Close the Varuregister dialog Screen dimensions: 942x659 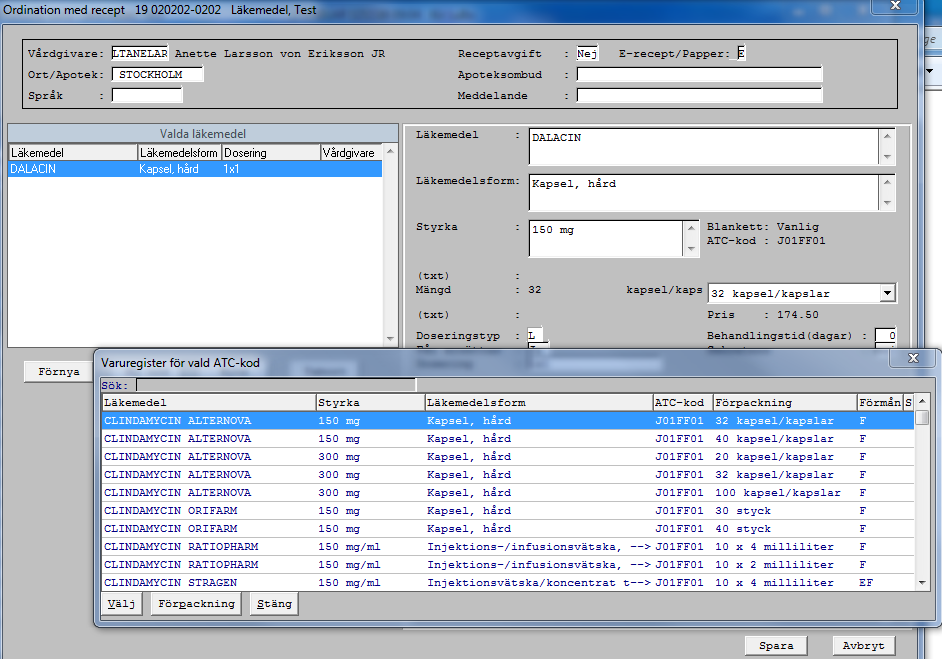click(x=913, y=358)
